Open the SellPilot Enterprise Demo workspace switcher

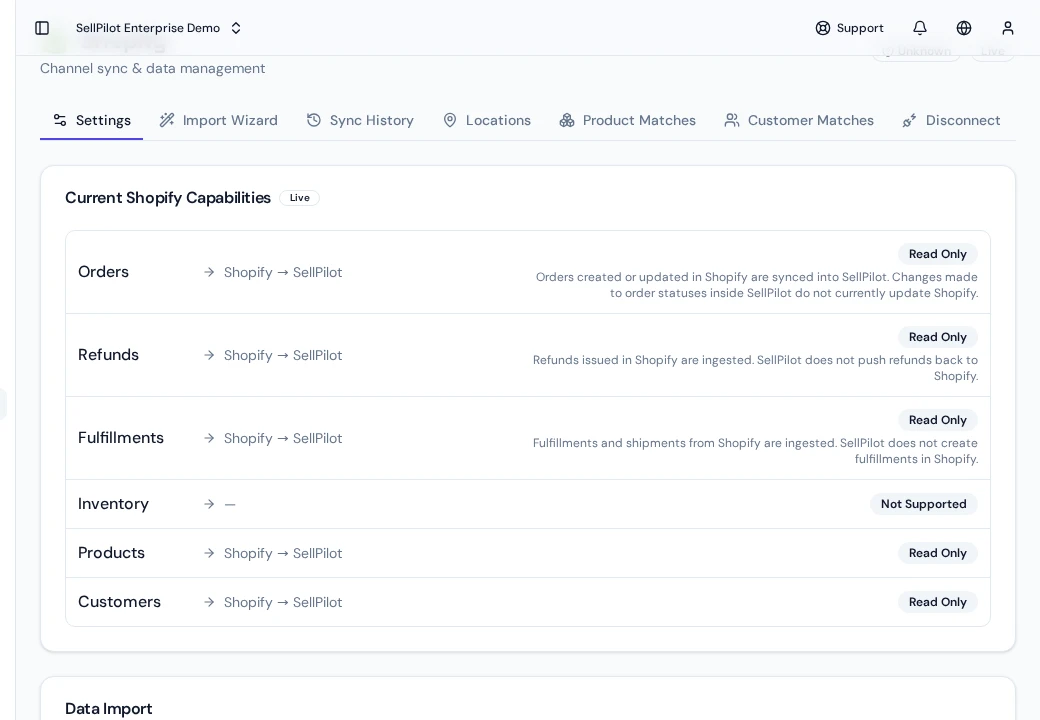click(159, 28)
